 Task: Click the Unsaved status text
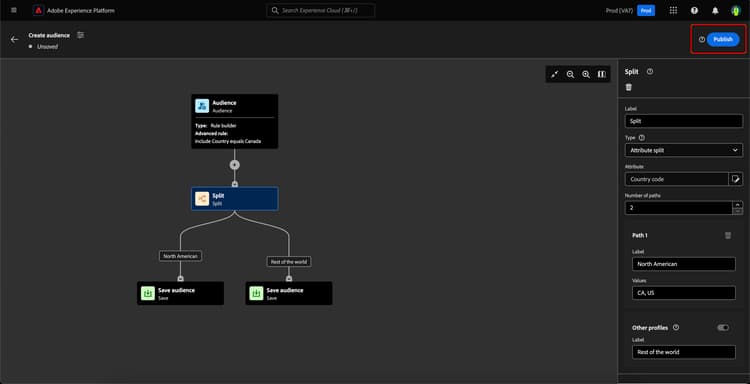coord(47,46)
